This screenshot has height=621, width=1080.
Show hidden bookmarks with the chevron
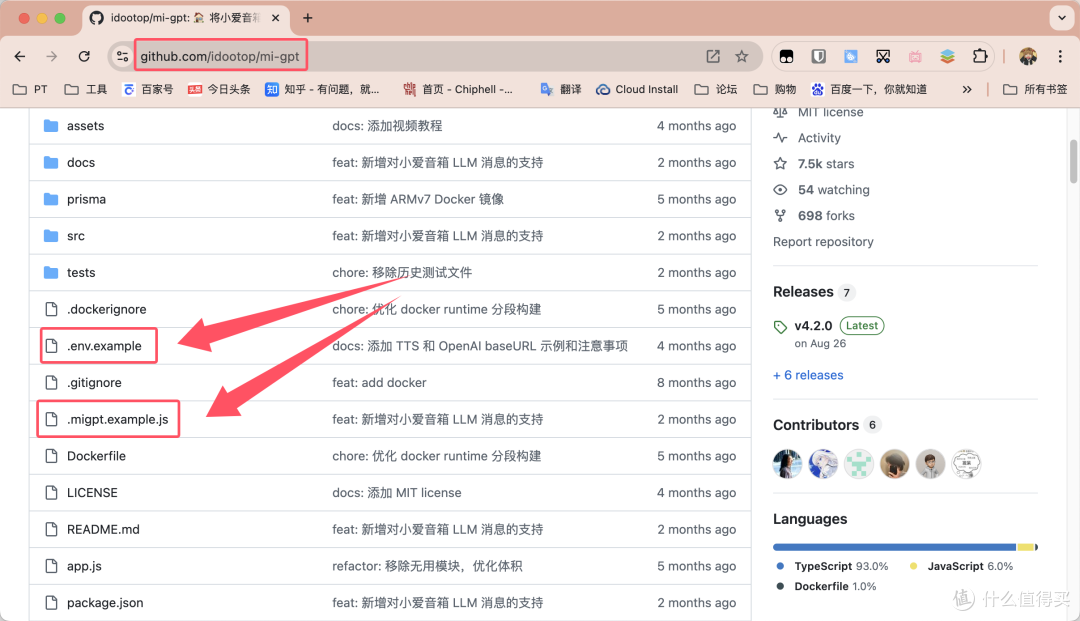coord(967,90)
